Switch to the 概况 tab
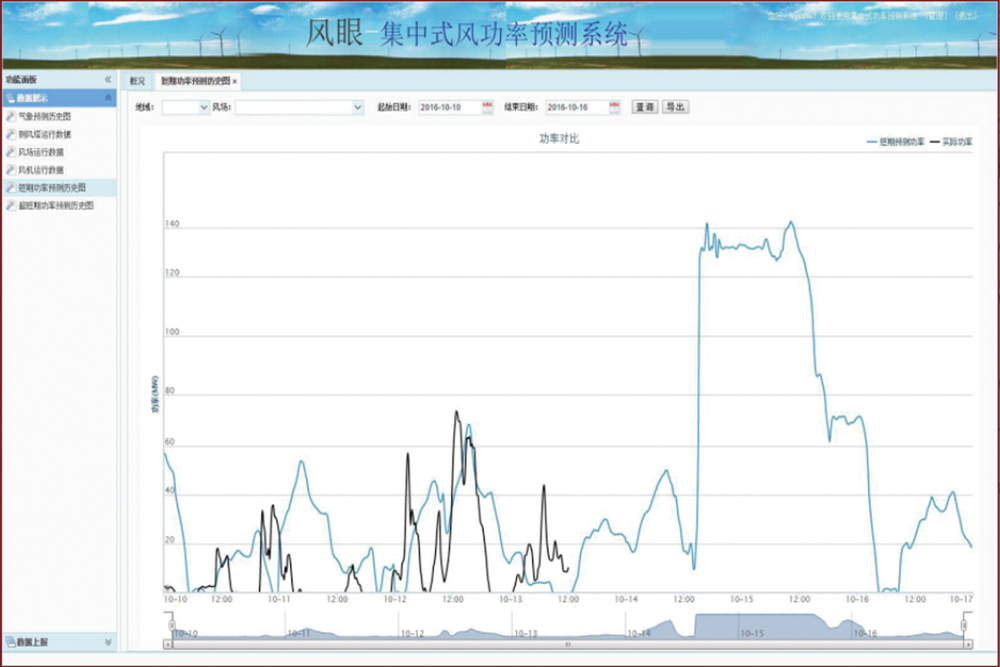Screen dimensions: 1000x667 coord(137,81)
